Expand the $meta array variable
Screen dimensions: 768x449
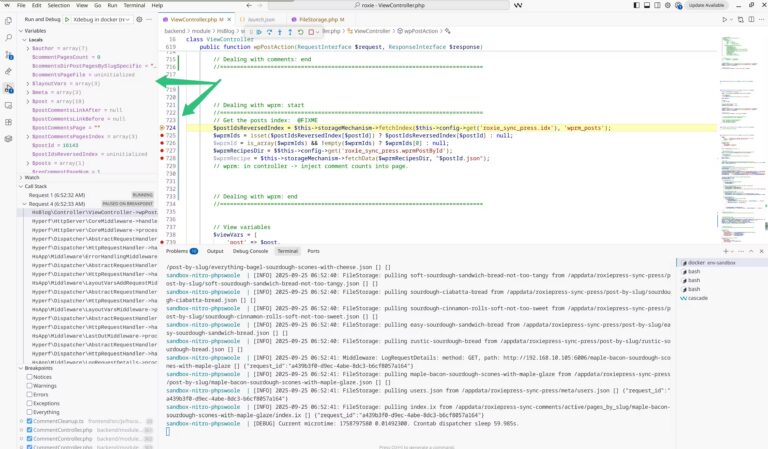click(x=28, y=93)
